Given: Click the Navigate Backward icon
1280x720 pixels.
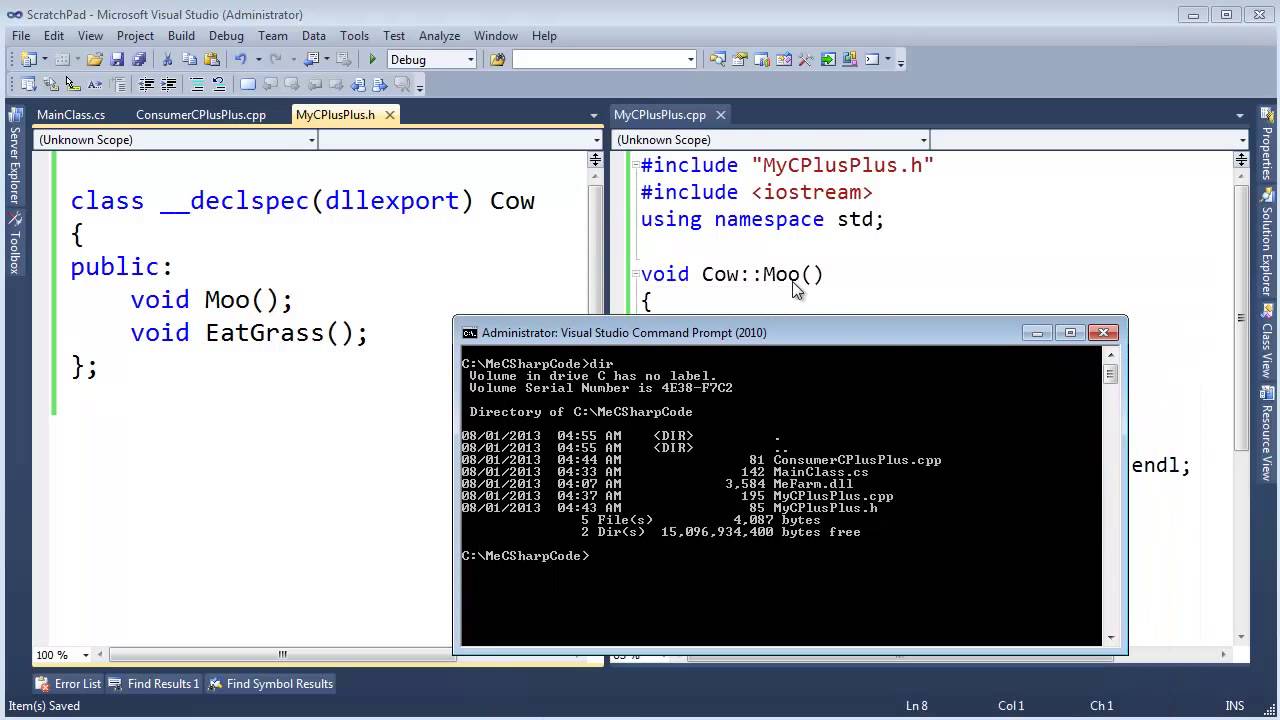Looking at the screenshot, I should pyautogui.click(x=311, y=60).
